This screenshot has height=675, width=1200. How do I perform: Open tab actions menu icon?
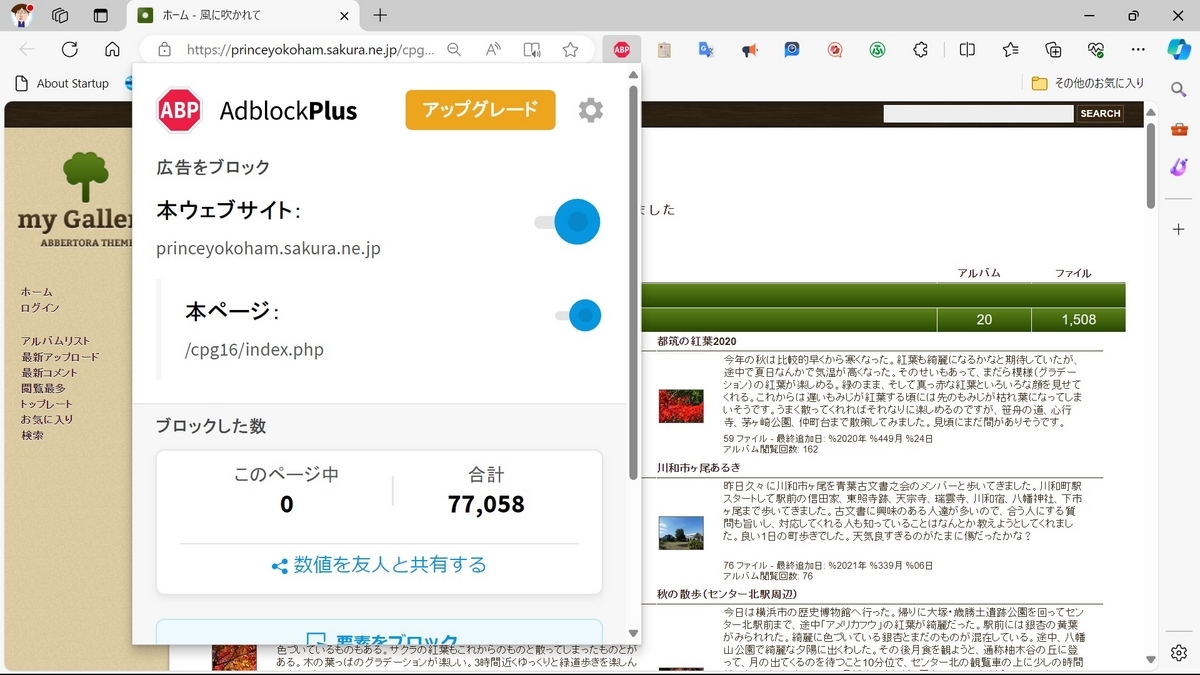[100, 15]
